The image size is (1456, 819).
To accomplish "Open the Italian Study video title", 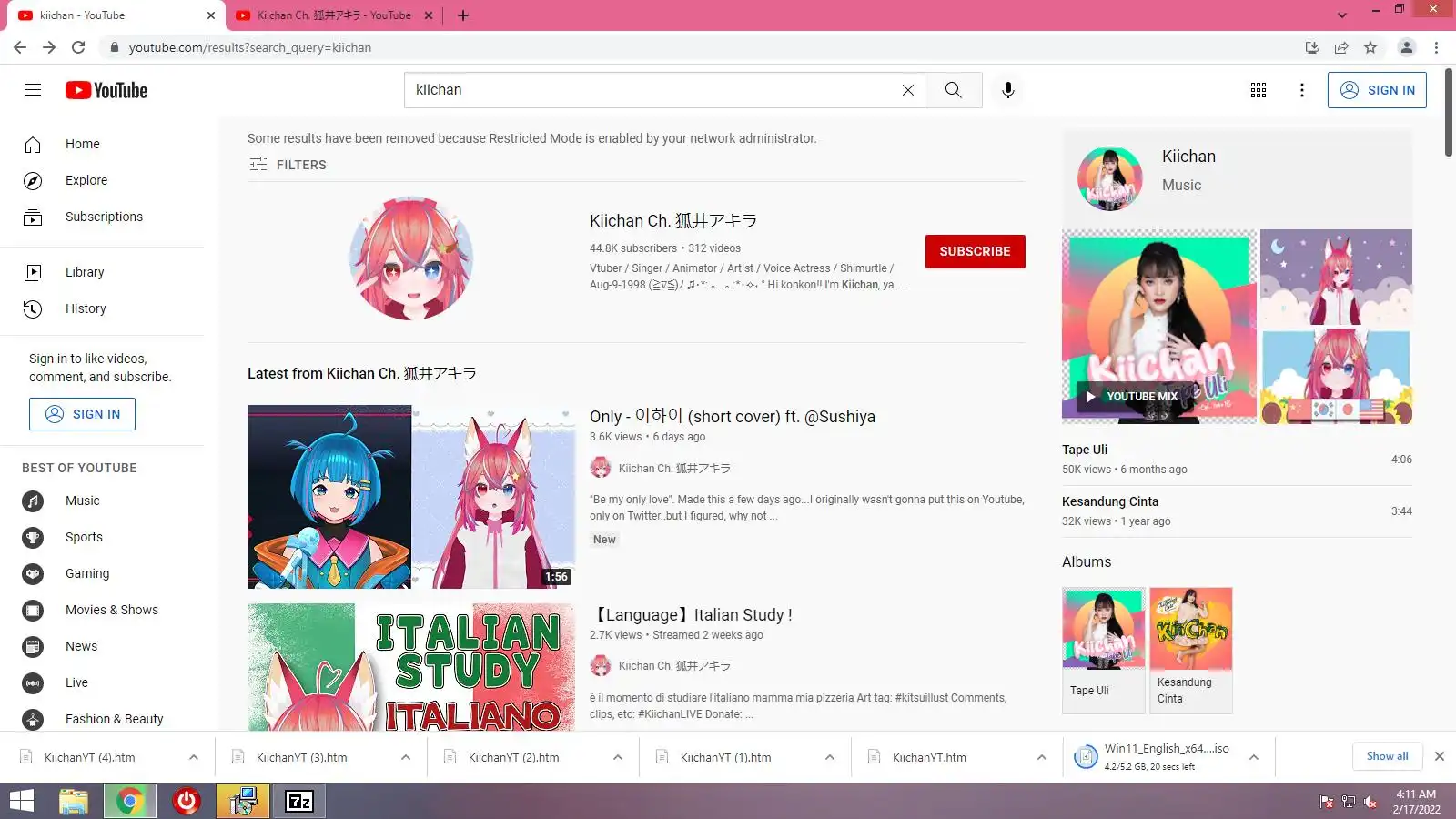I will 692,615.
